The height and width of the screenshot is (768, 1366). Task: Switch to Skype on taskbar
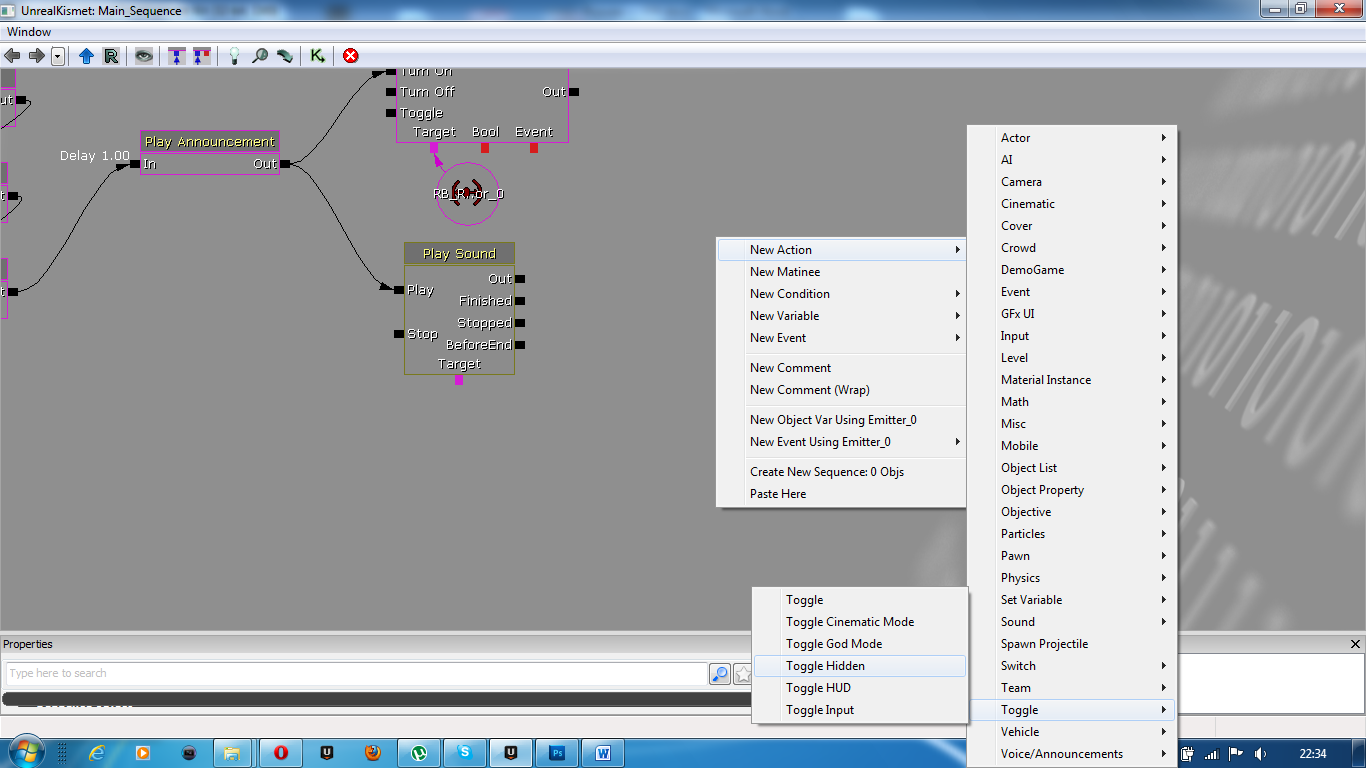466,753
